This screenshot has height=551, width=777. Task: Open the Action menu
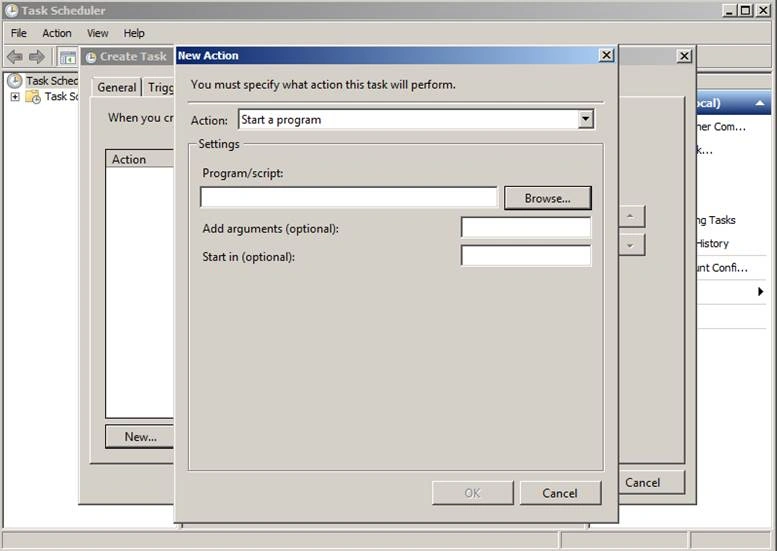(56, 33)
